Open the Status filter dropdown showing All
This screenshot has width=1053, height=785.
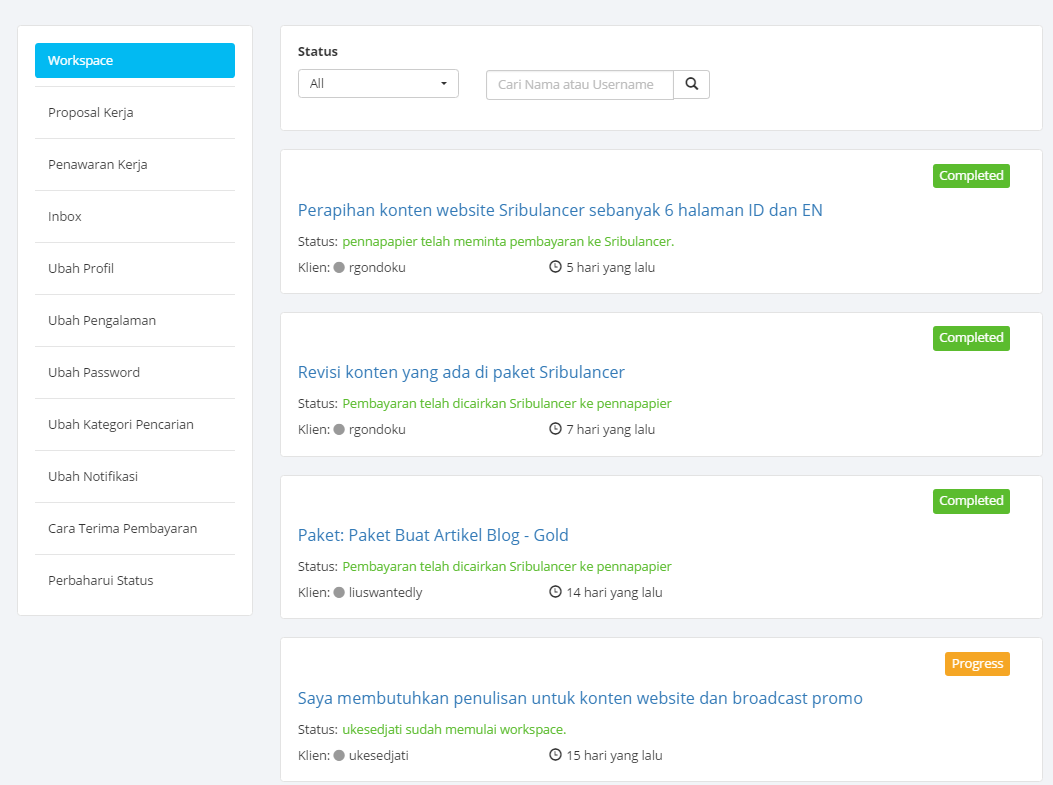pos(378,84)
